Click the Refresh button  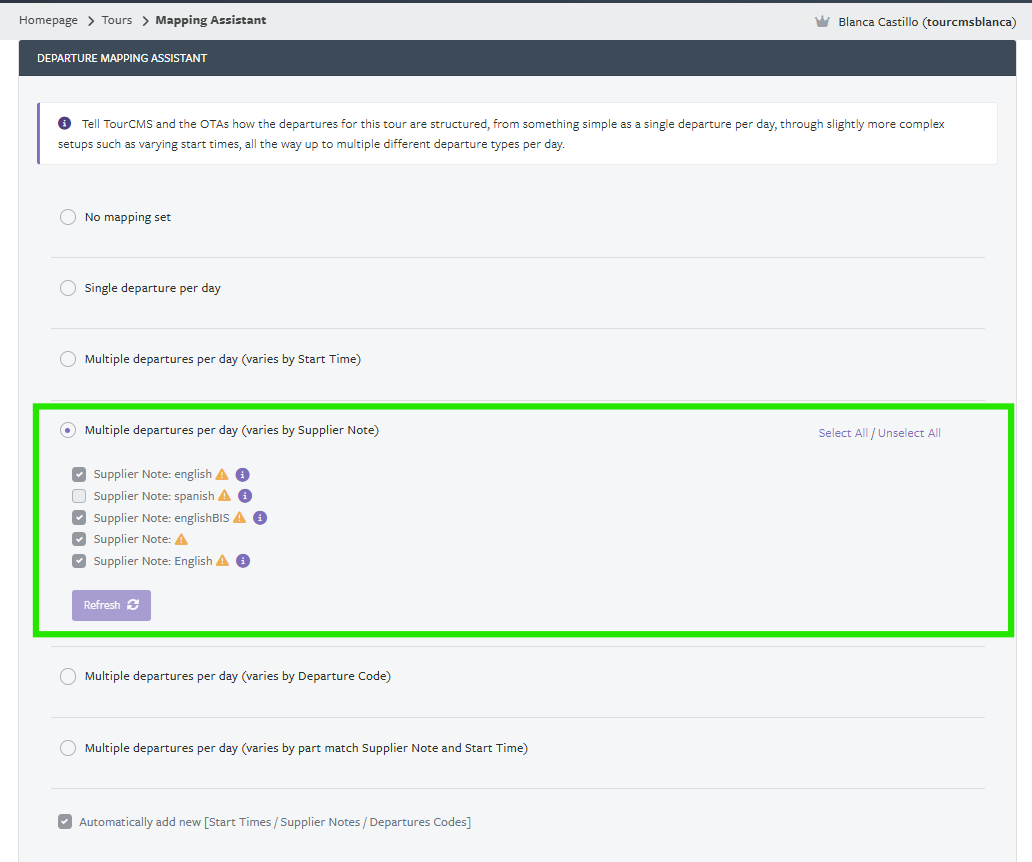tap(111, 605)
